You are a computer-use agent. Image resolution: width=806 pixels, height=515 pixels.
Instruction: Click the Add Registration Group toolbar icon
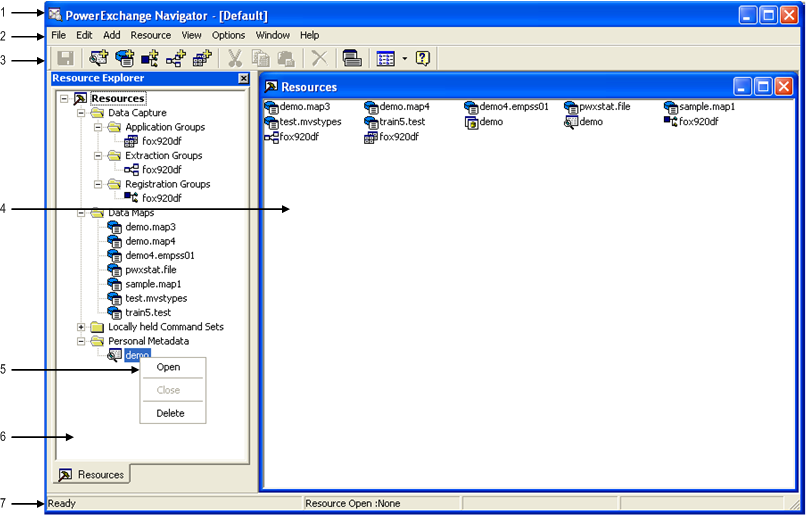151,59
